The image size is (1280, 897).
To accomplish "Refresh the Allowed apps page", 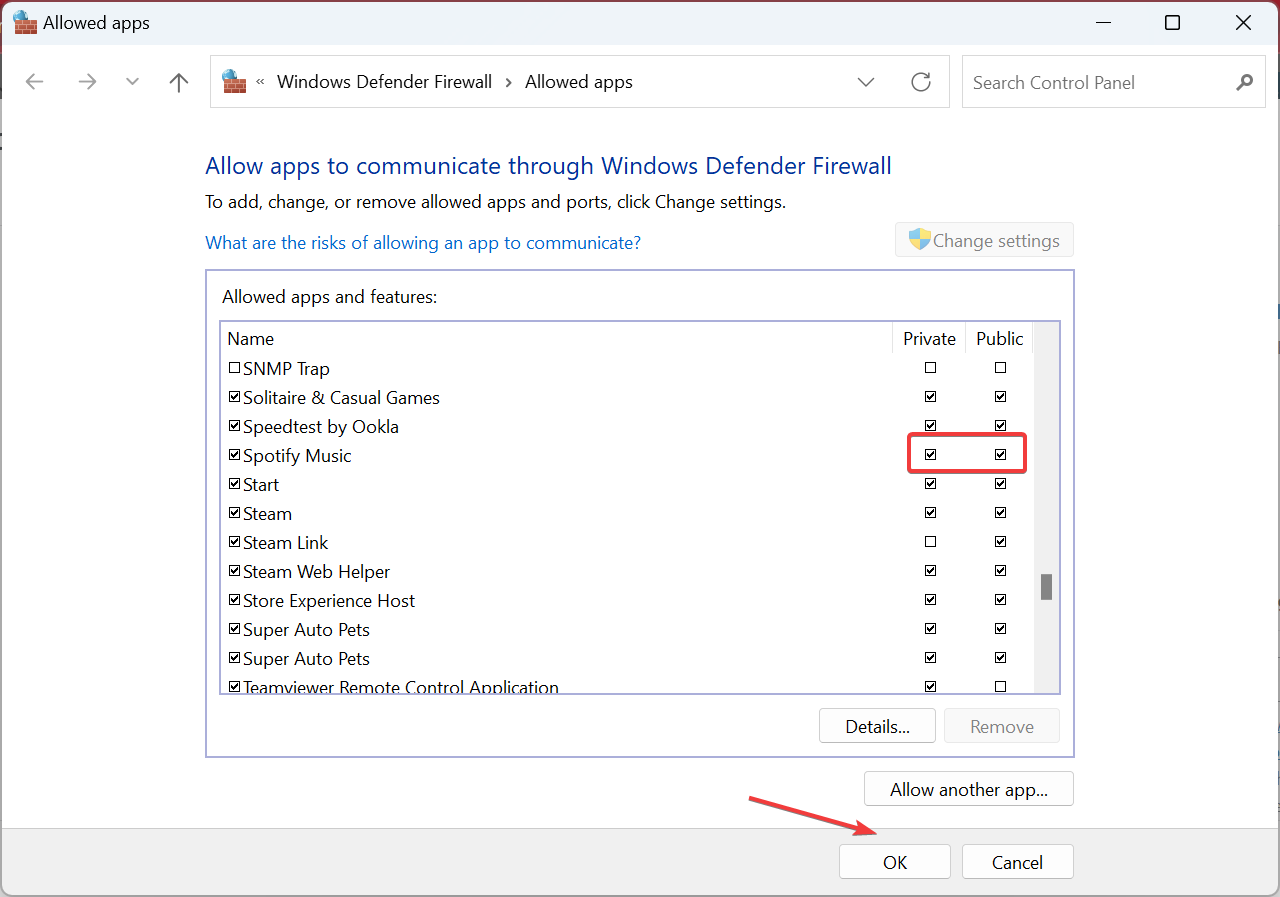I will (x=921, y=82).
